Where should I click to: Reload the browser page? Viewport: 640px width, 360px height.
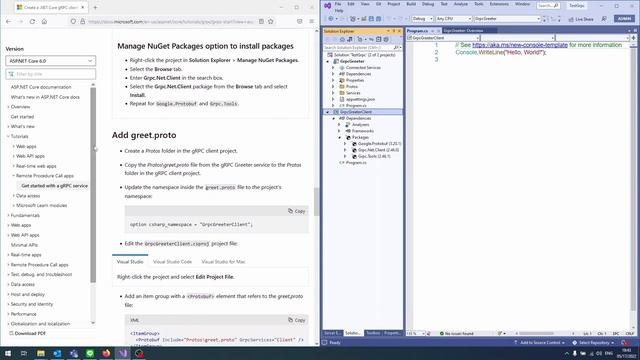32,21
